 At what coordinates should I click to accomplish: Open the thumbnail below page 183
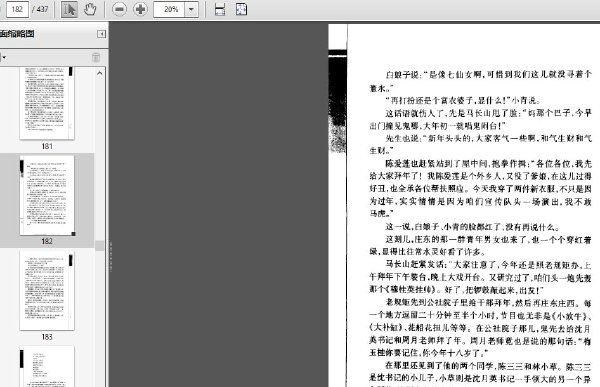(47, 366)
